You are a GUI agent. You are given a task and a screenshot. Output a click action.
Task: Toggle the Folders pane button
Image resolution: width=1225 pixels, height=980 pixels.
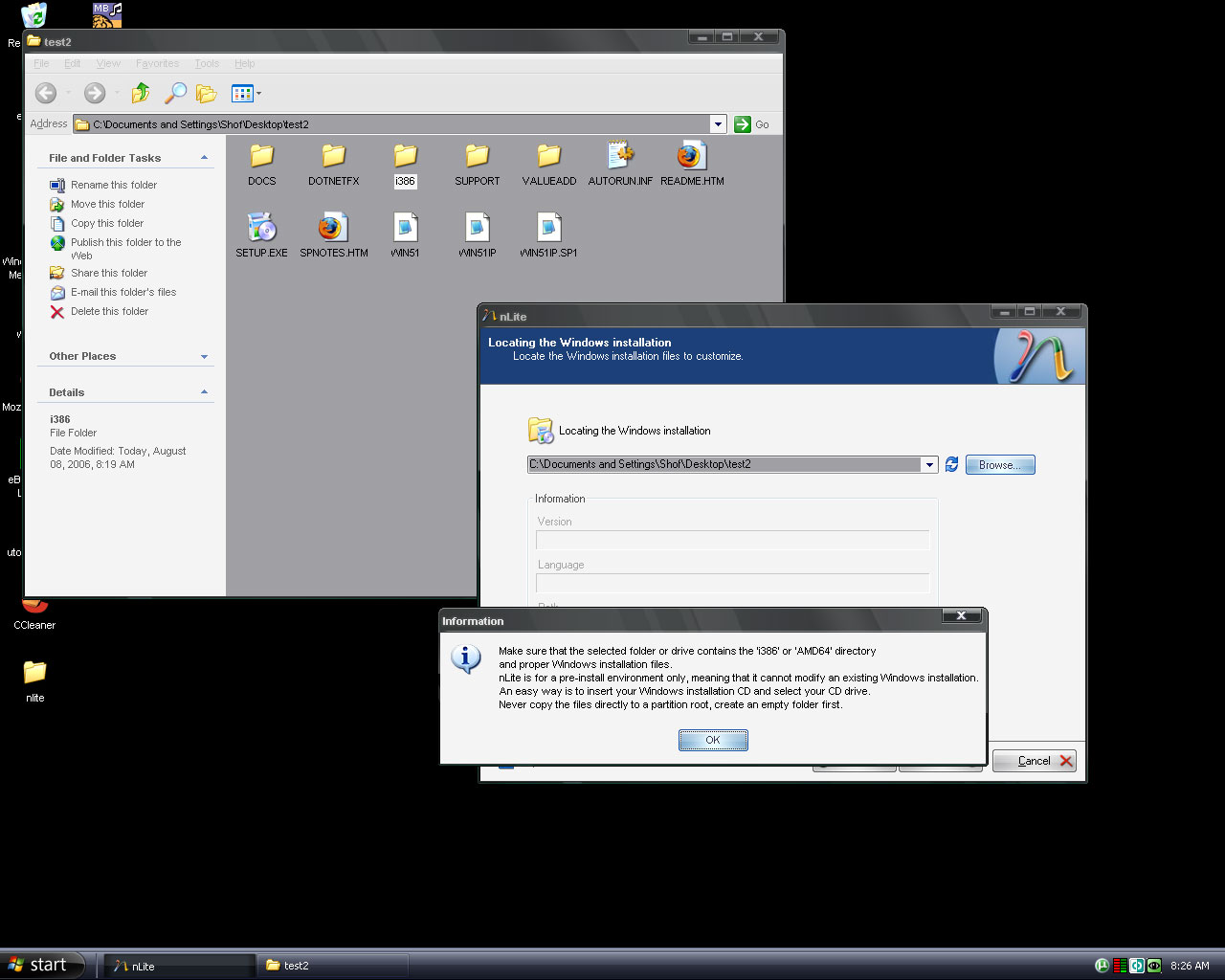(206, 93)
